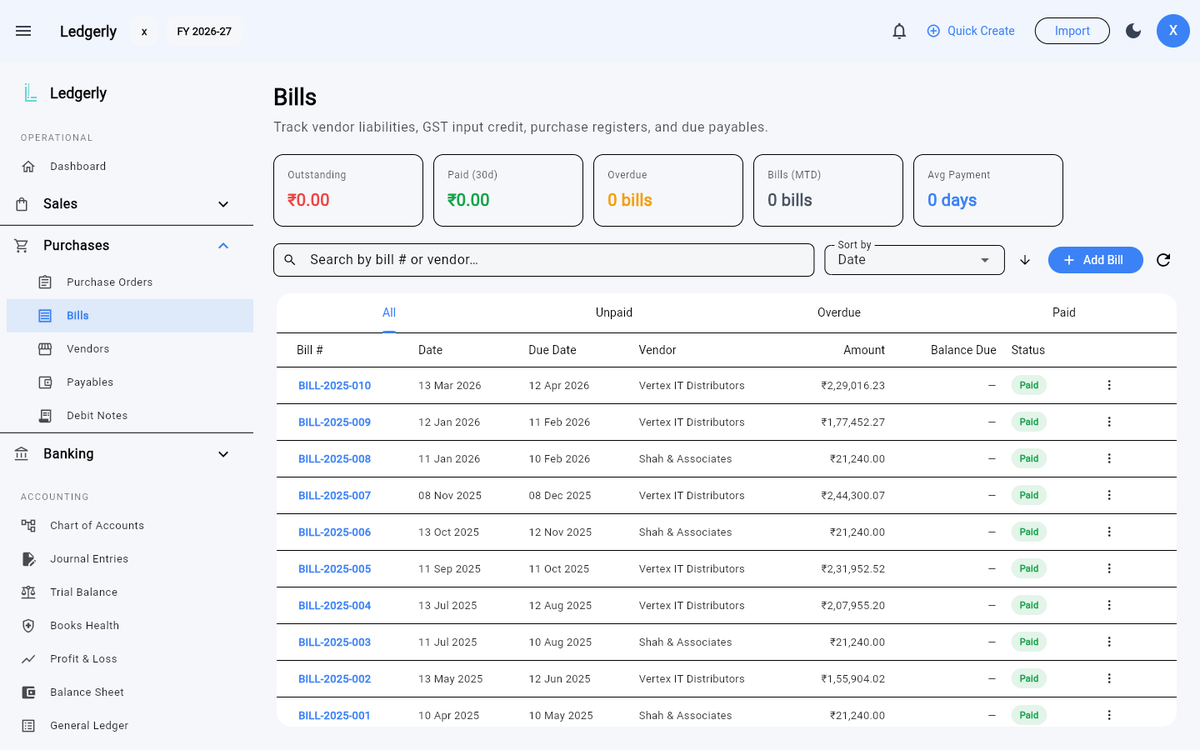Click the Paid status of BILL-2025-010
This screenshot has width=1200, height=750.
1029,385
